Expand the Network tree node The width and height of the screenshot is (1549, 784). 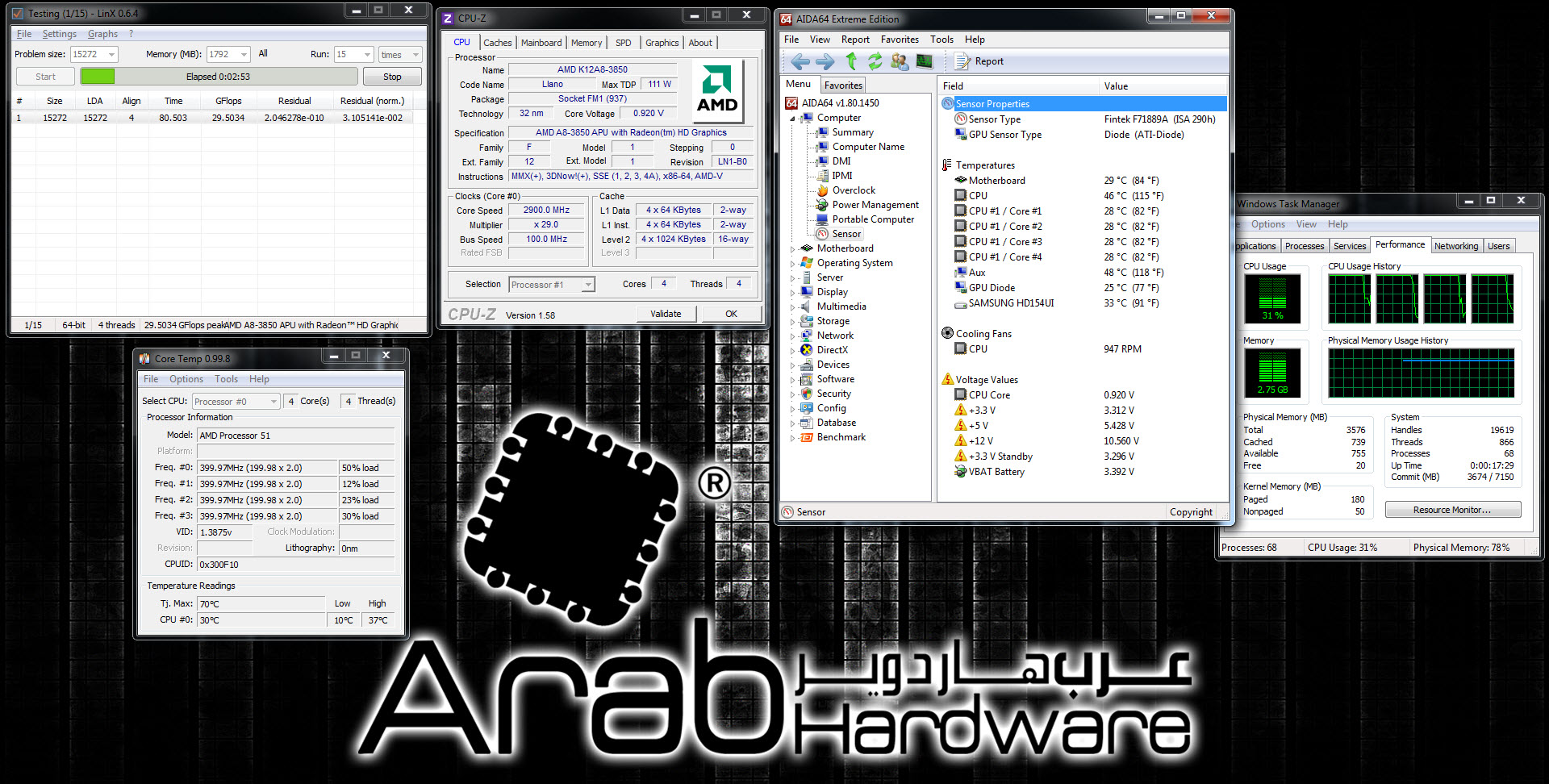click(x=792, y=336)
